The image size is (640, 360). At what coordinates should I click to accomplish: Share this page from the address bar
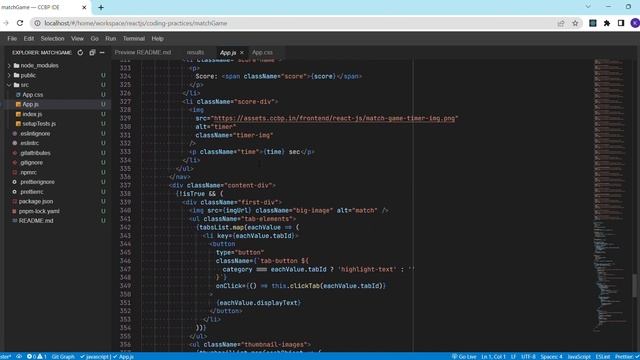tap(561, 23)
